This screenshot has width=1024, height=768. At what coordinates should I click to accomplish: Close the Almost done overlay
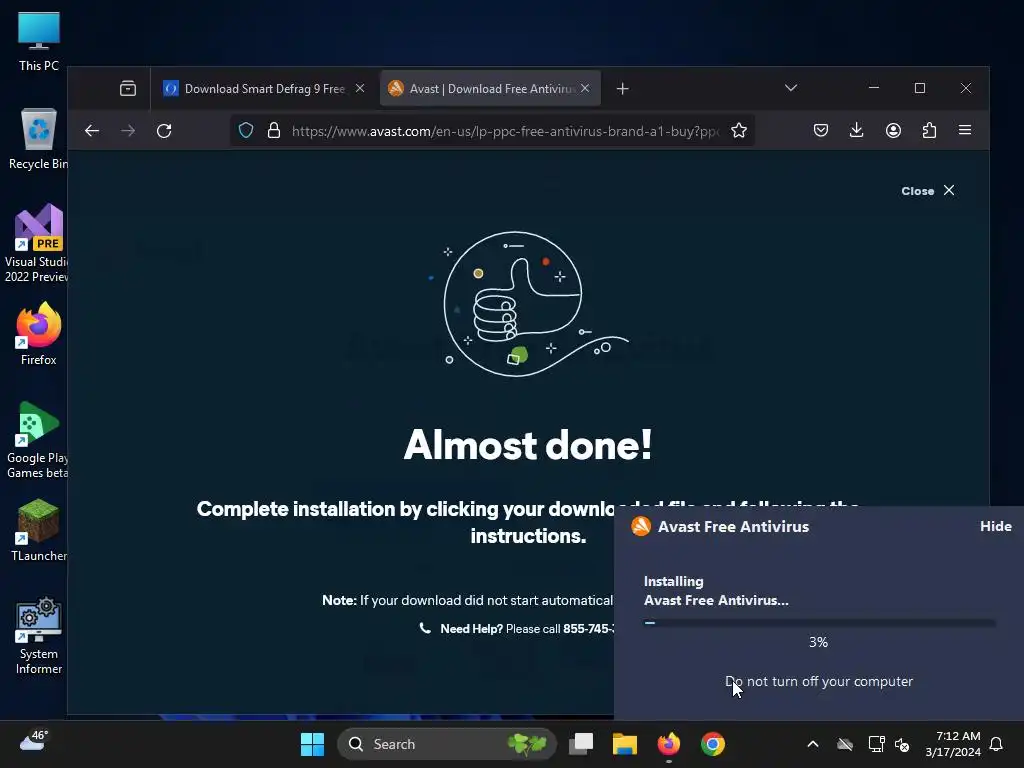(928, 191)
